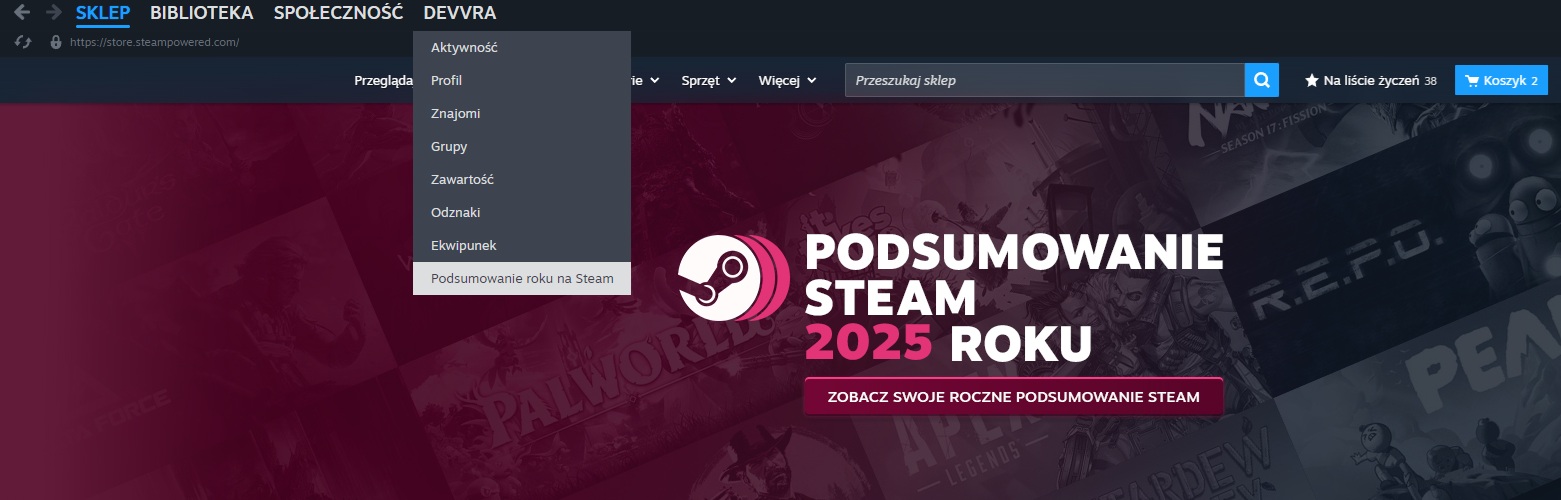The width and height of the screenshot is (1561, 500).
Task: Switch to the BIBLIOTEKA tab
Action: pos(201,13)
